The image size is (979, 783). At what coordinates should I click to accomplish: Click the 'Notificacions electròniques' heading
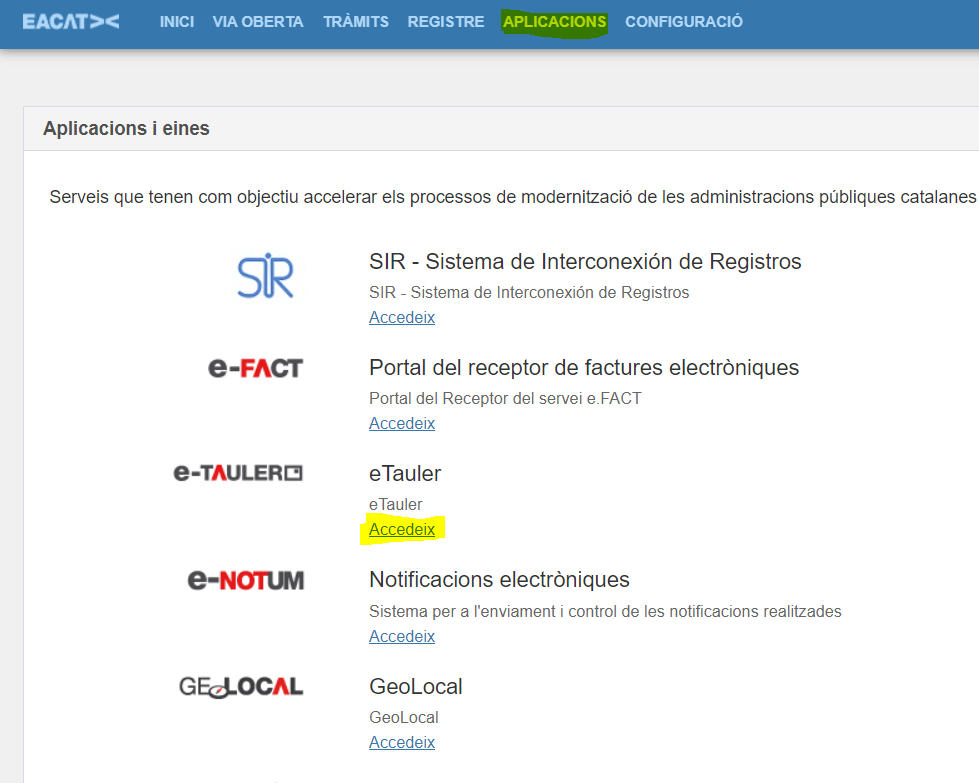(499, 580)
